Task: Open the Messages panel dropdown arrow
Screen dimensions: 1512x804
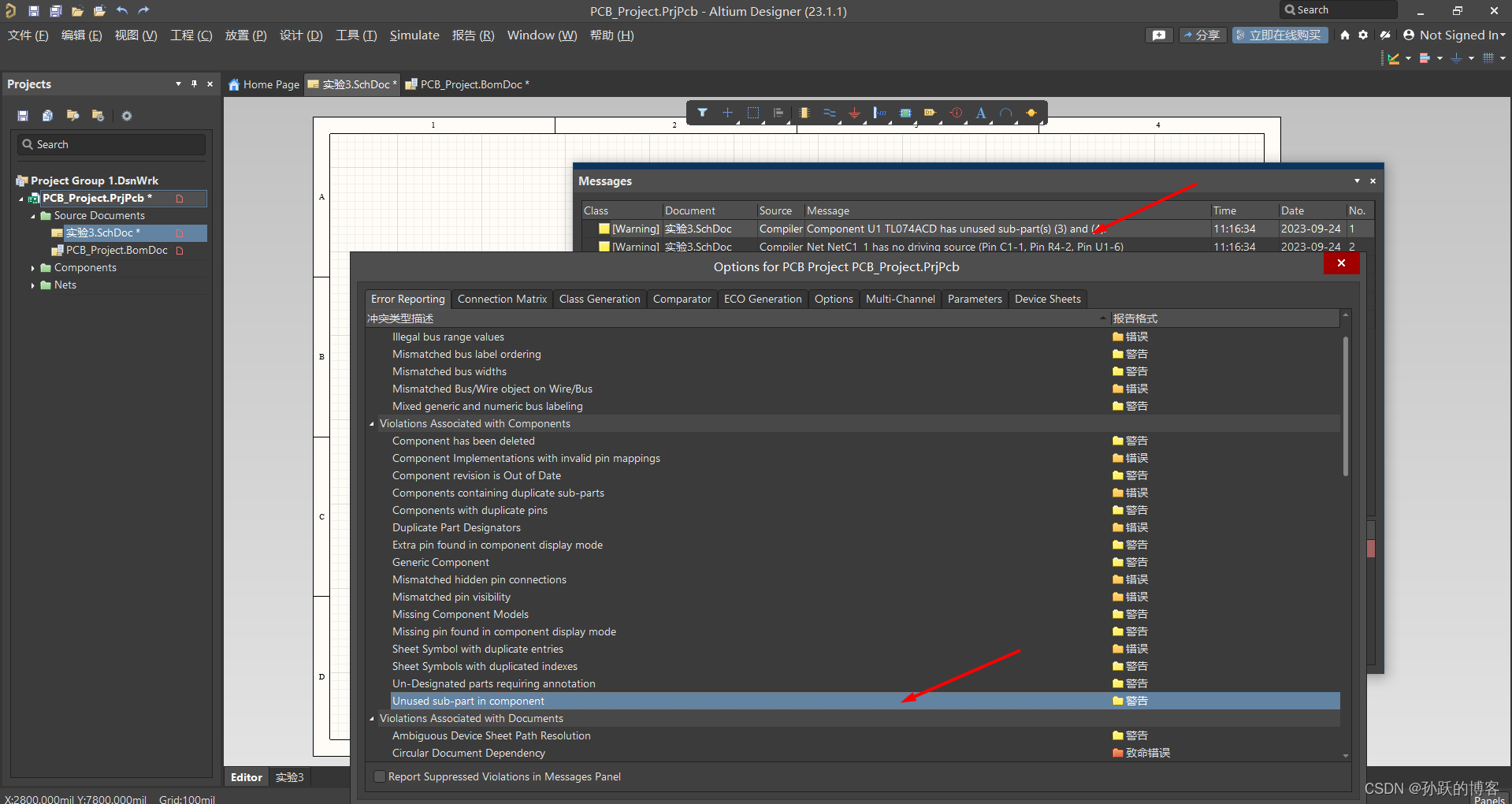Action: [1357, 181]
